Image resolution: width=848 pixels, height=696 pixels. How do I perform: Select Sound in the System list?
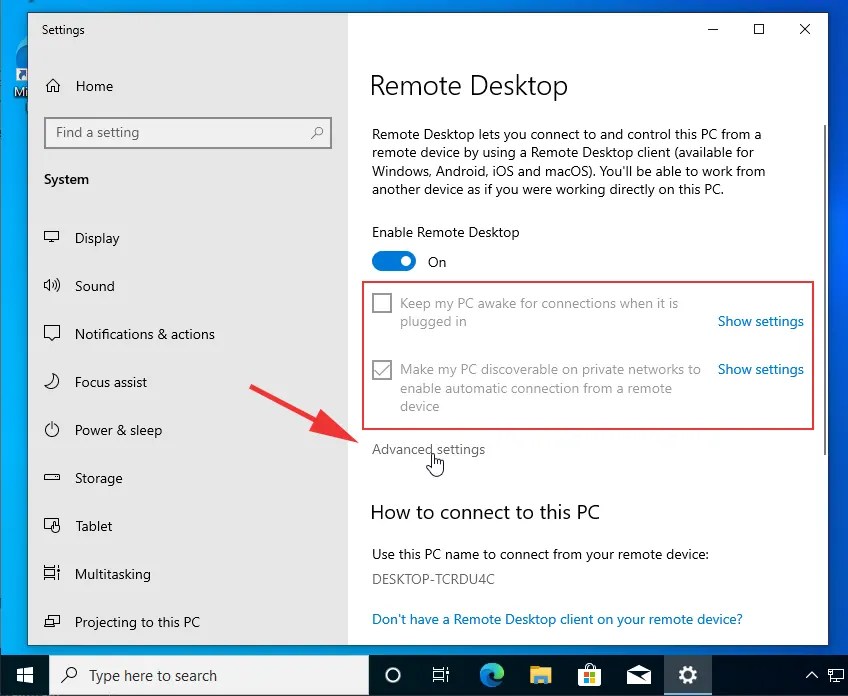pyautogui.click(x=95, y=286)
